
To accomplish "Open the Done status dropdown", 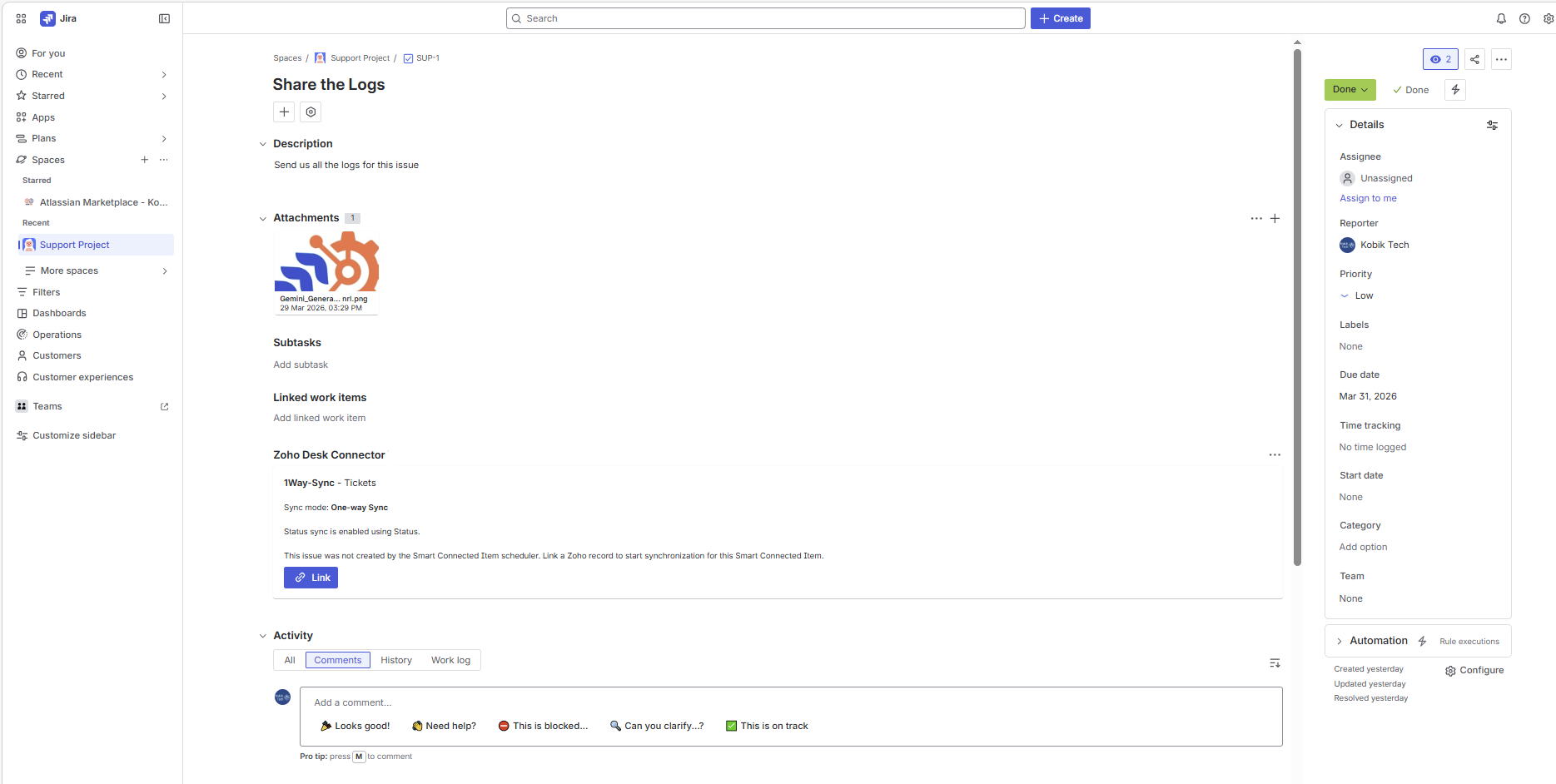I will [1350, 89].
